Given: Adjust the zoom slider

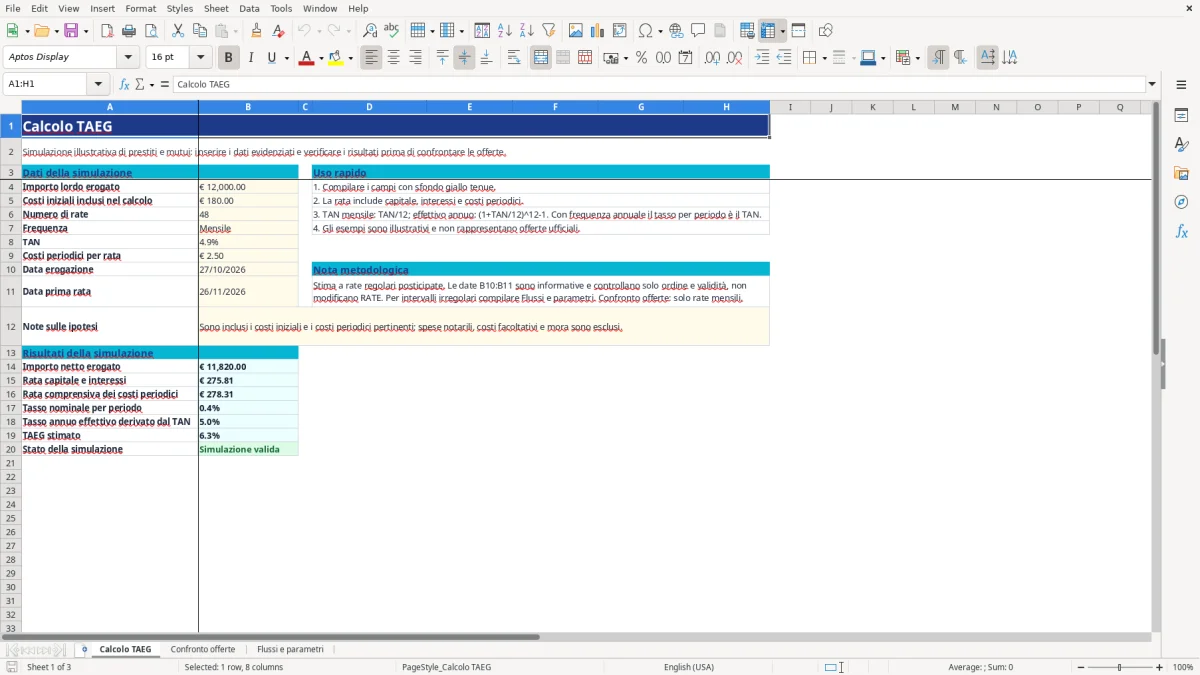Looking at the screenshot, I should tap(1119, 667).
